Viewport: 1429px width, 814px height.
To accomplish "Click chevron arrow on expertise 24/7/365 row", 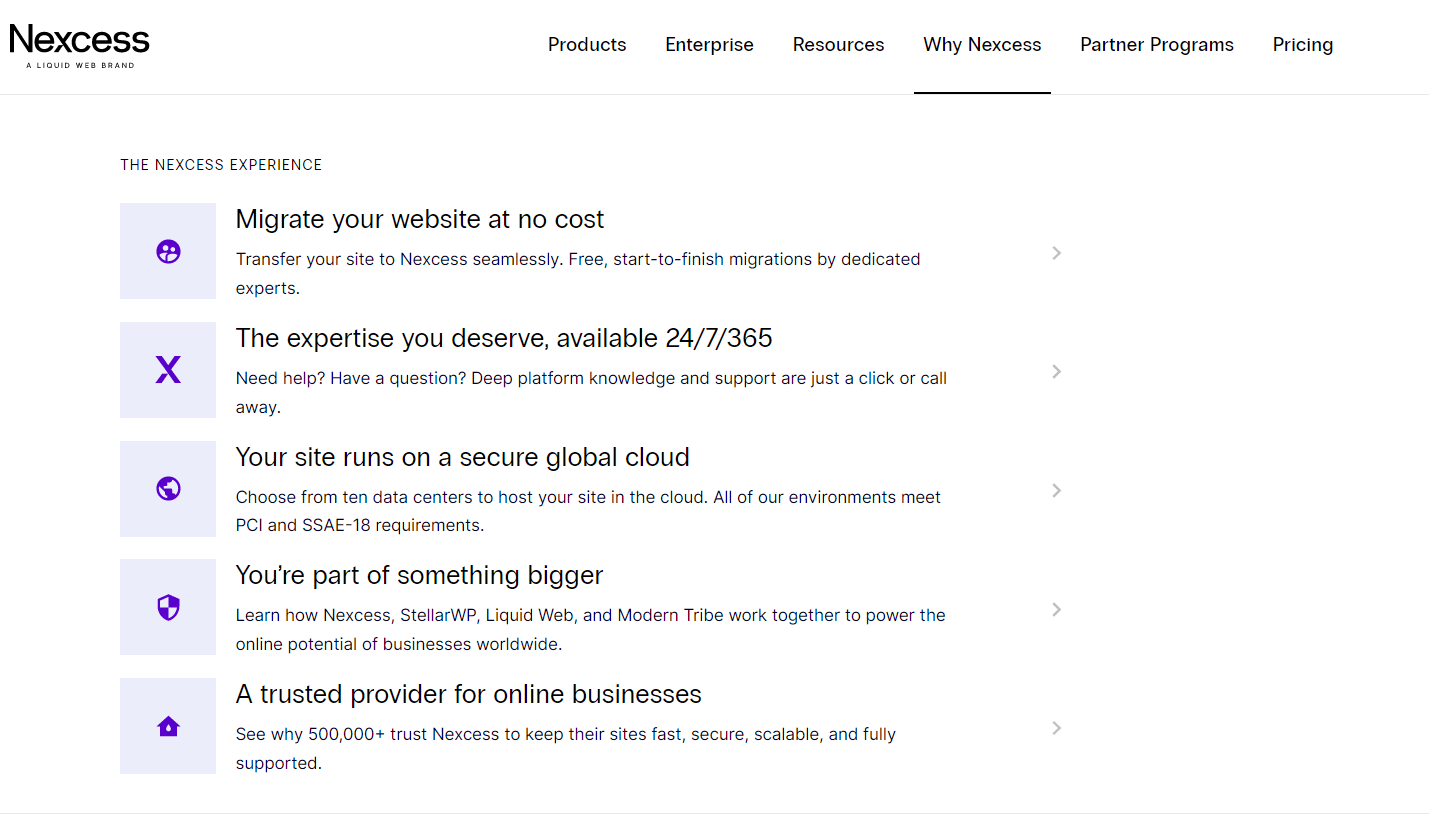I will pos(1056,371).
